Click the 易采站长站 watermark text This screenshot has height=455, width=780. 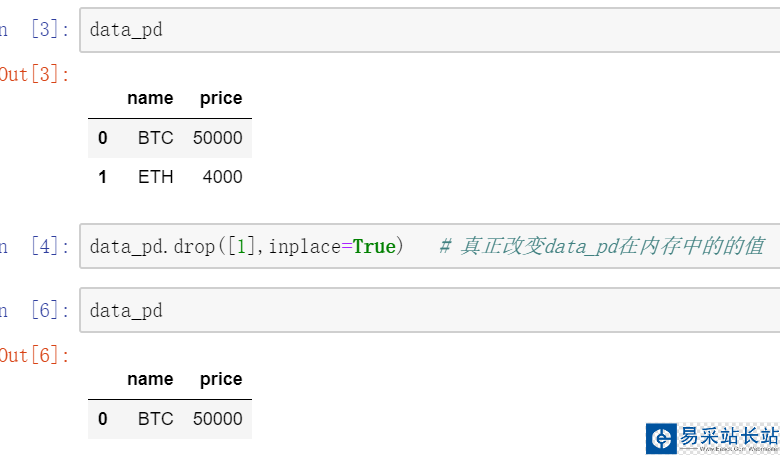pos(728,437)
